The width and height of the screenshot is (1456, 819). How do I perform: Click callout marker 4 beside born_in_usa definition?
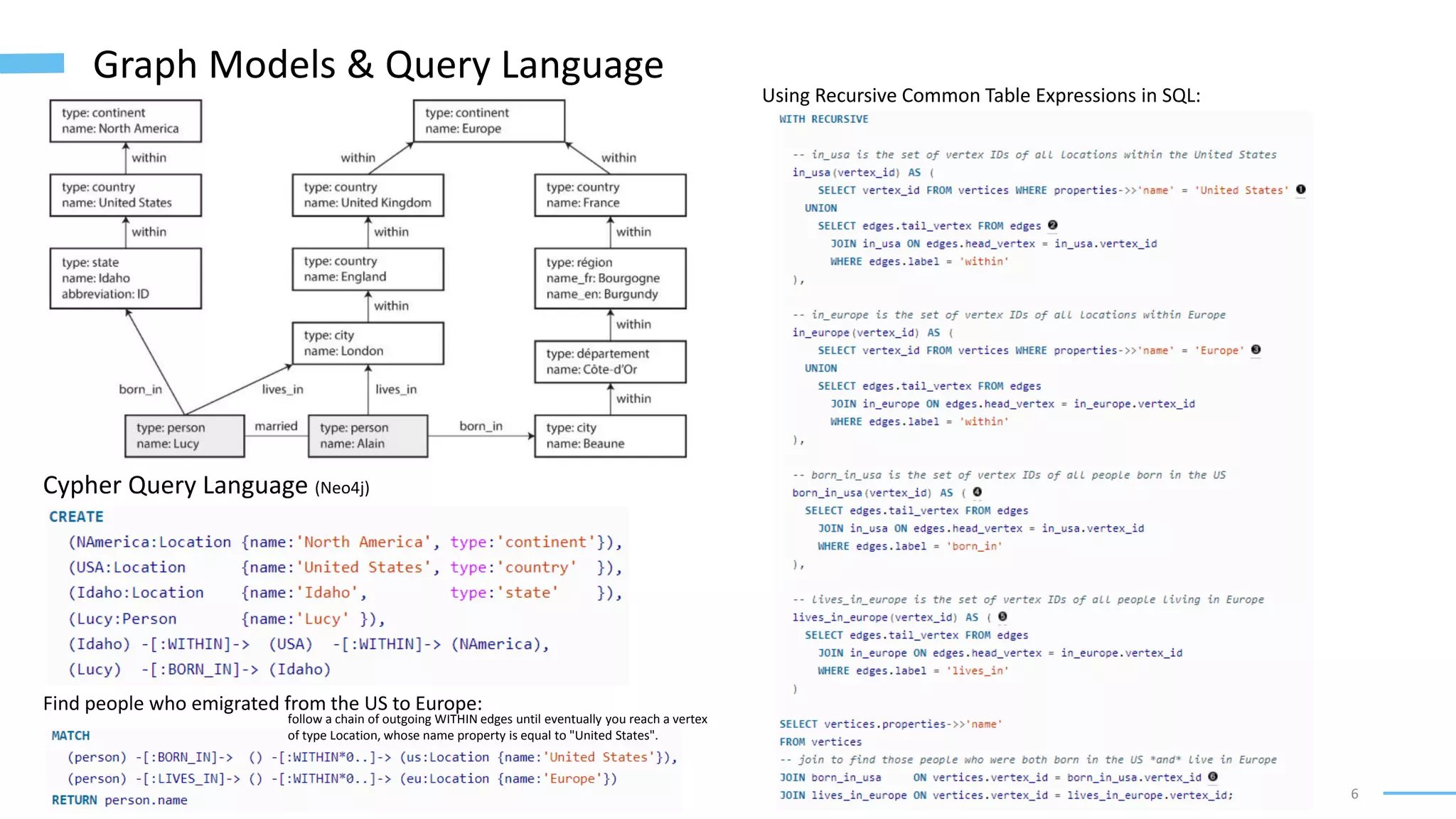pyautogui.click(x=978, y=492)
